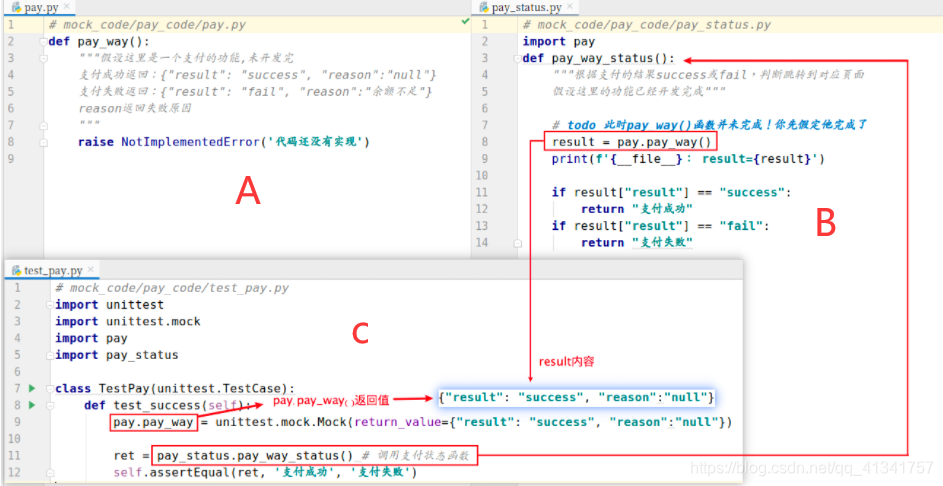Screen dimensions: 943x486
Task: Close the pay_status.py editor tab
Action: pos(571,7)
